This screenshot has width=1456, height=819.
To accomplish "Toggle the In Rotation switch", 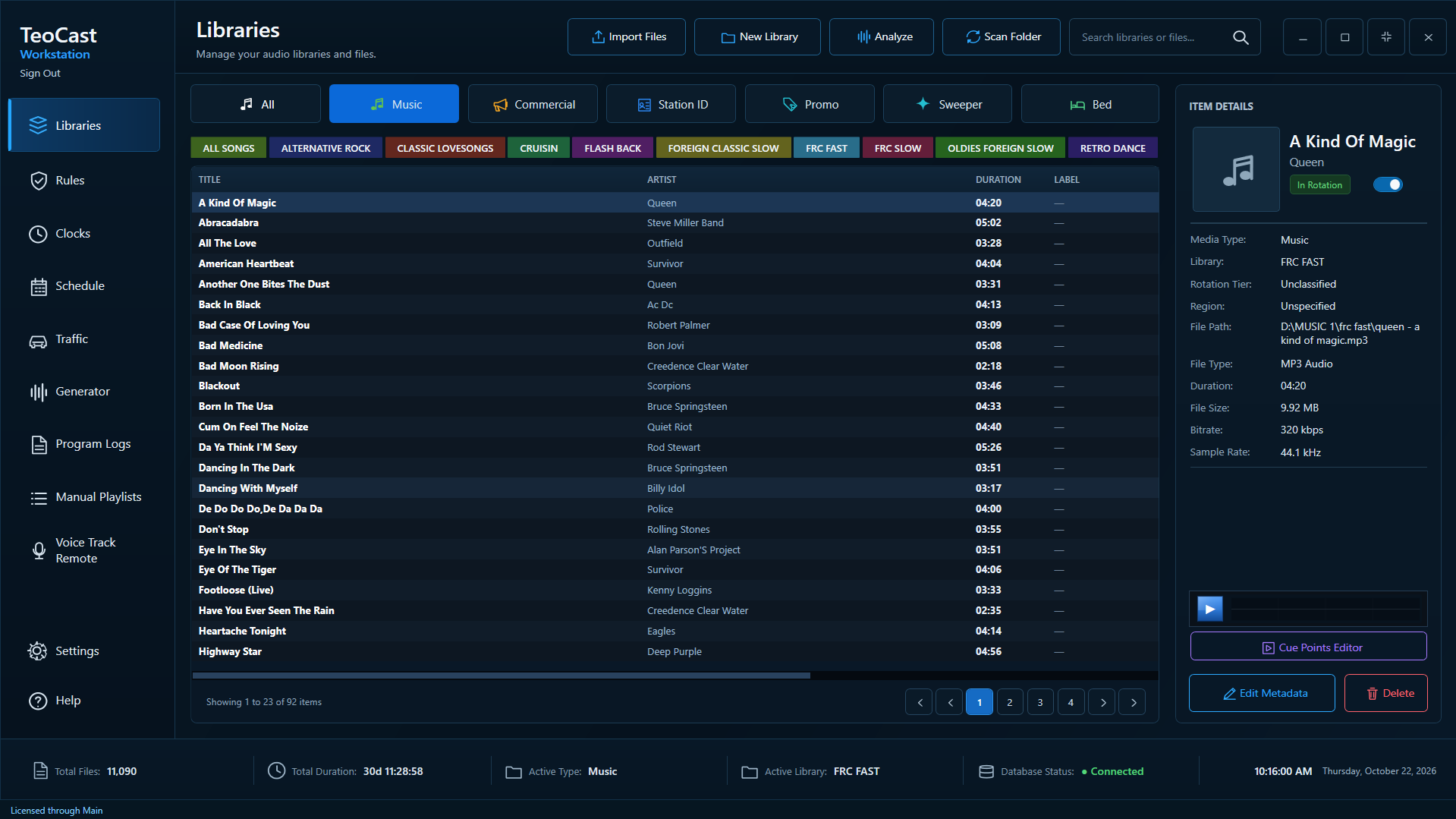I will 1388,184.
